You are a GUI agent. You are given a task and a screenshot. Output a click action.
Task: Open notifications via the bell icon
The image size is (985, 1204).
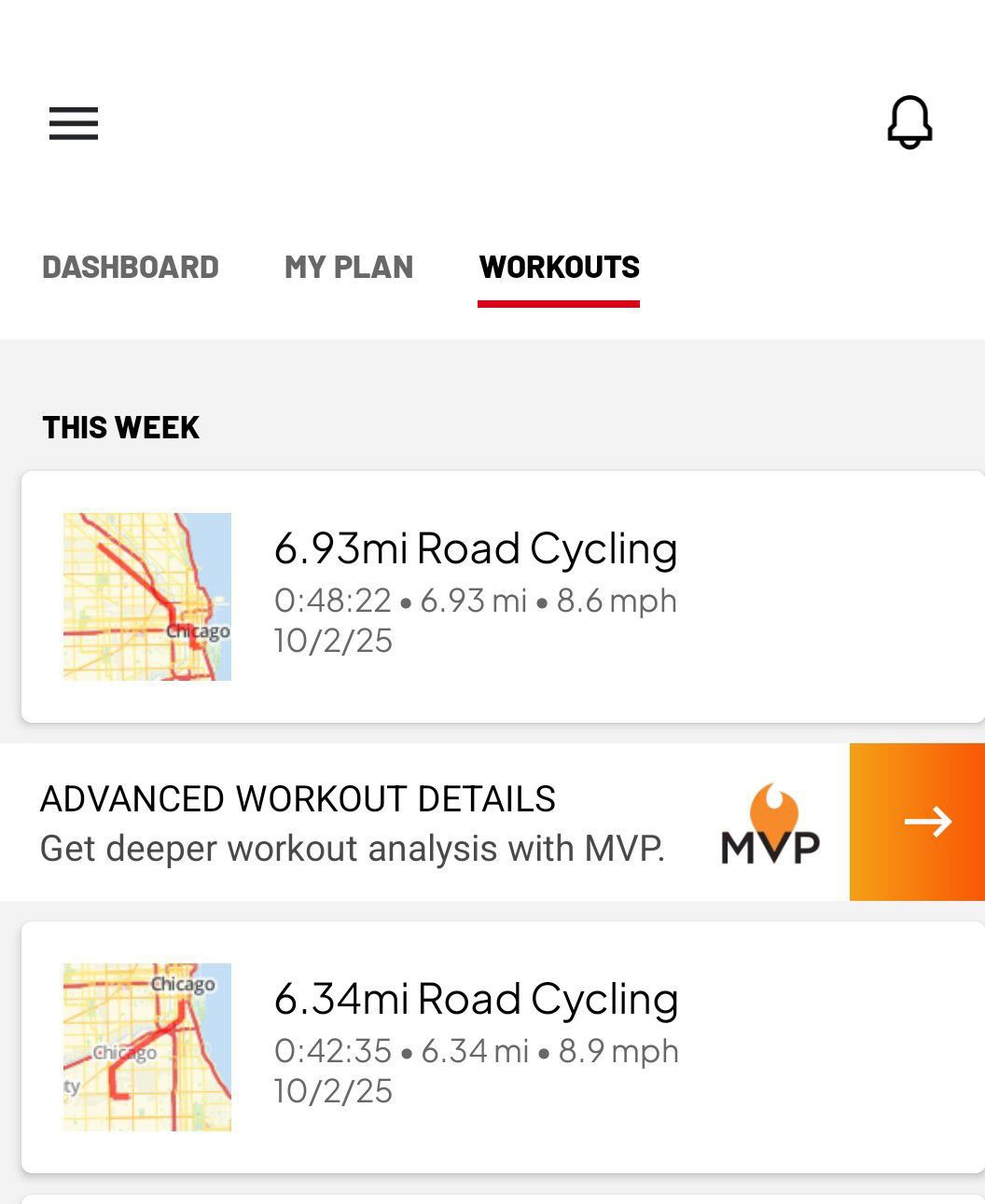click(x=909, y=122)
